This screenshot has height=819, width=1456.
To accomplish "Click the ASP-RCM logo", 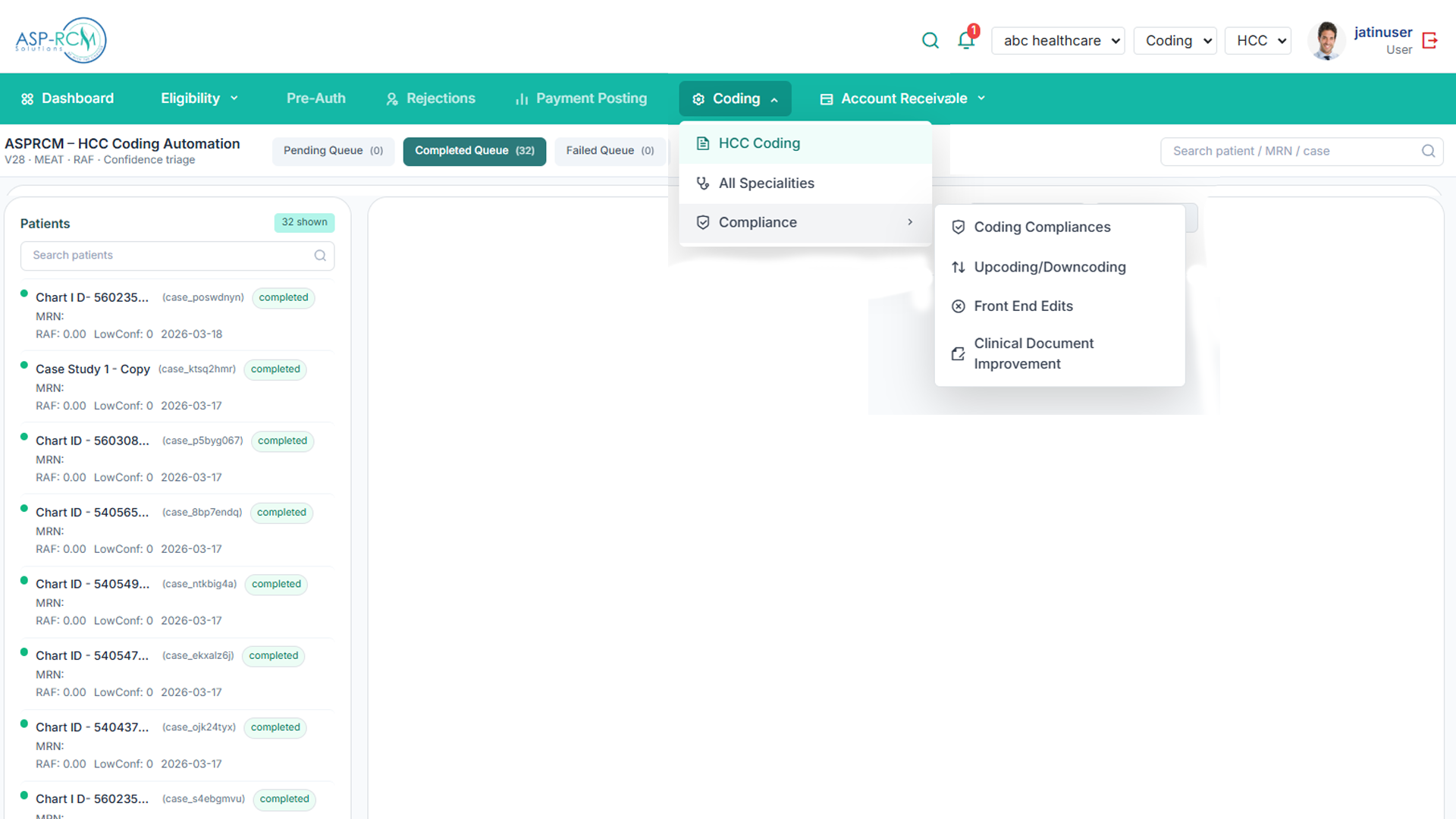I will tap(61, 40).
